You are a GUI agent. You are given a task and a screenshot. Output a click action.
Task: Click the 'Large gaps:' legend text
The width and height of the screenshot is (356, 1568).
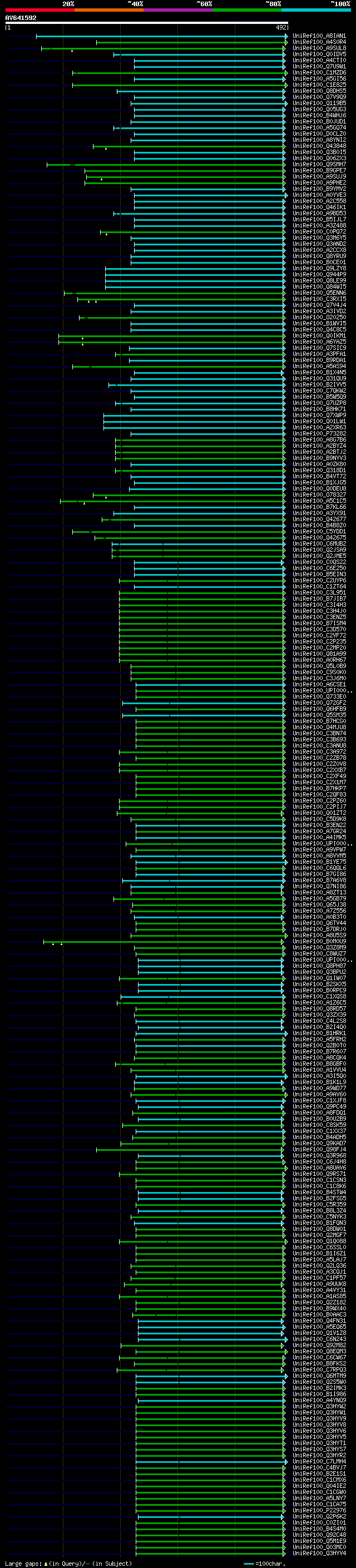pyautogui.click(x=23, y=1564)
